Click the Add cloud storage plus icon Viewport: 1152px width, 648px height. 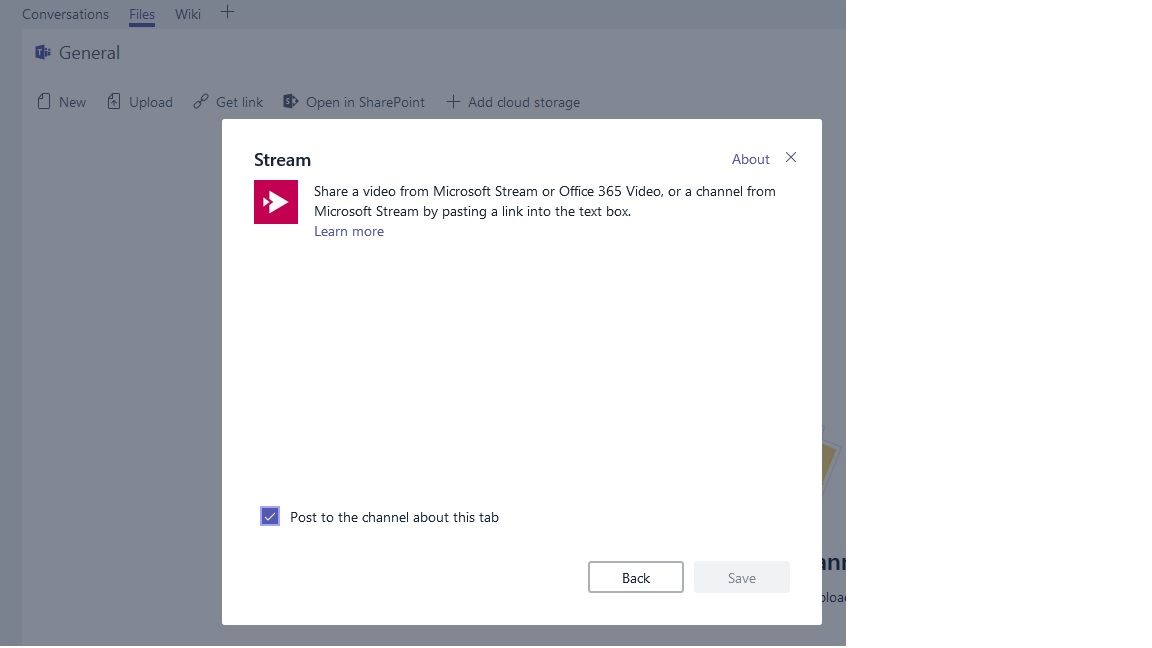tap(455, 101)
